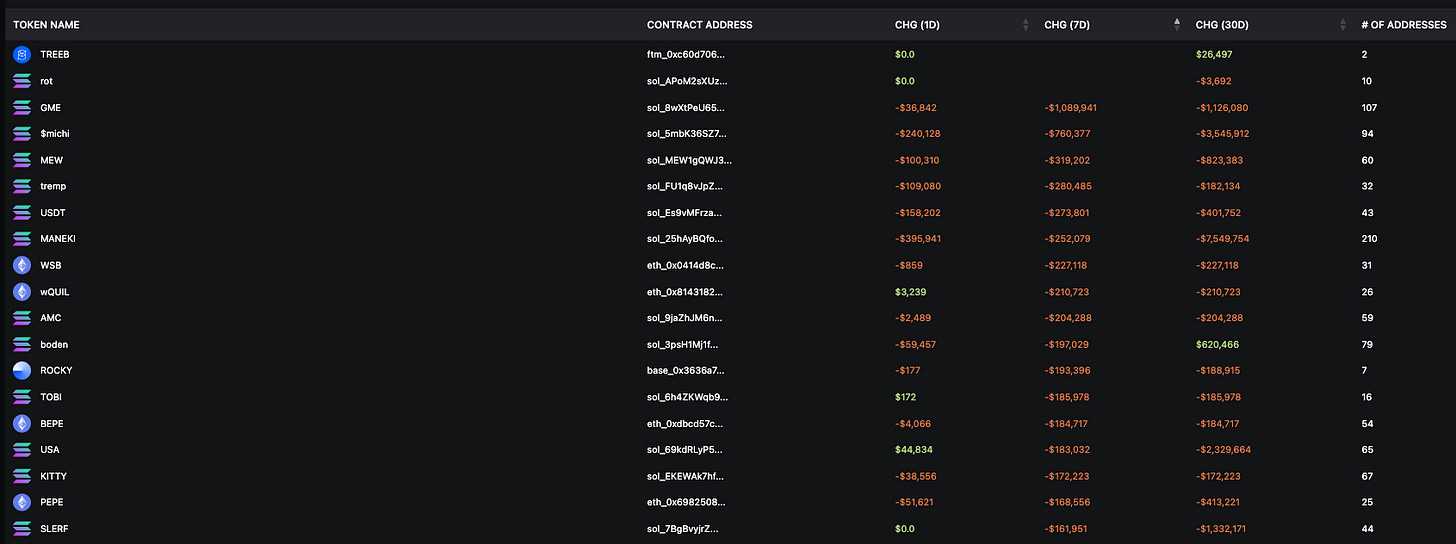Click the $26,497 value in TREEB row

point(1215,55)
